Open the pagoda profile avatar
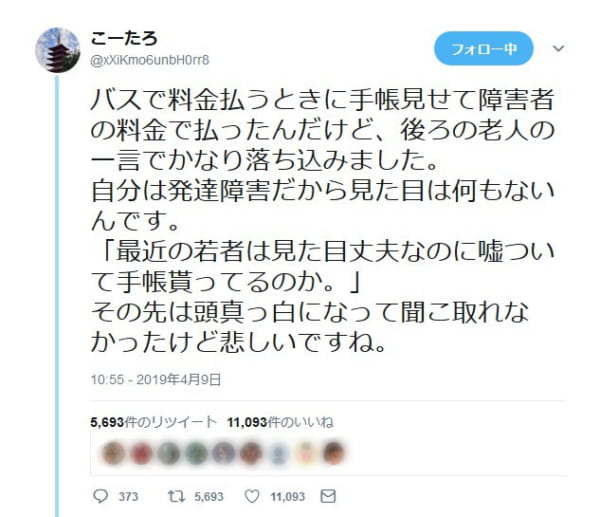 [58, 50]
